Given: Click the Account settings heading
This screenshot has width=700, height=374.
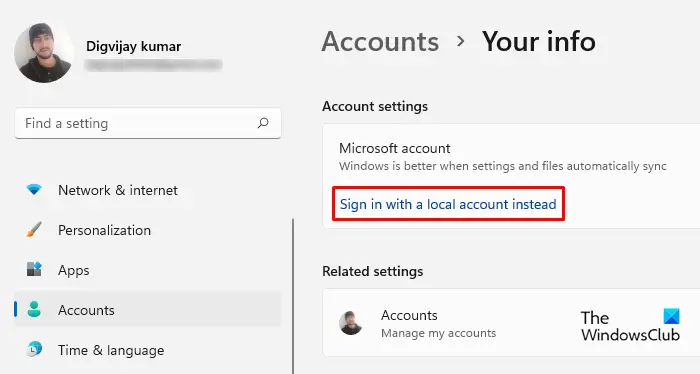Looking at the screenshot, I should 375,106.
